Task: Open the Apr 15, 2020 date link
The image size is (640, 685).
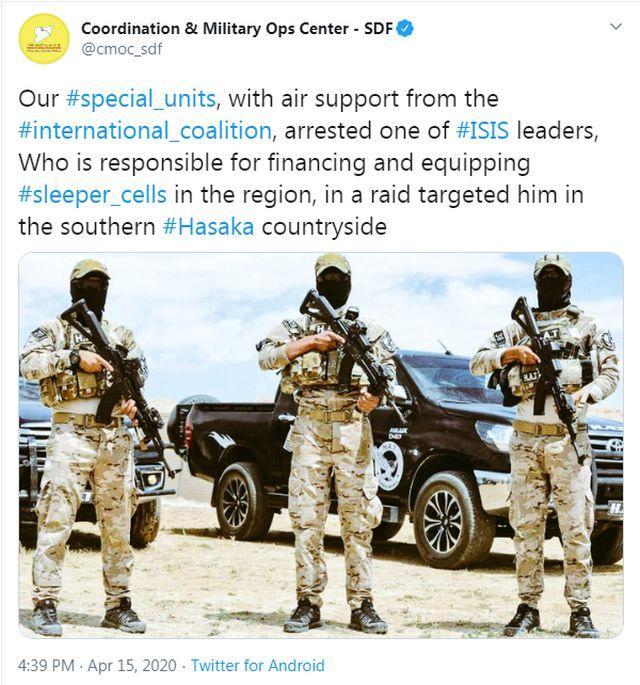Action: [x=132, y=665]
